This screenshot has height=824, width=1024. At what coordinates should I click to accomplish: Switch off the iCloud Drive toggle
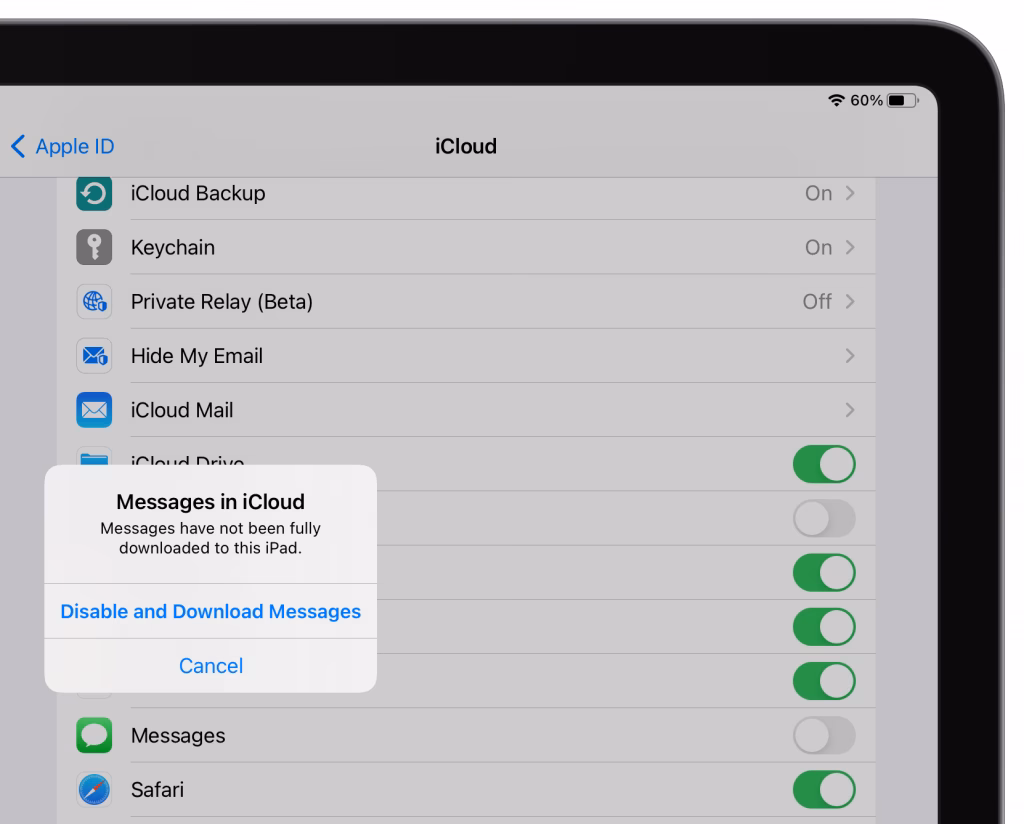823,463
